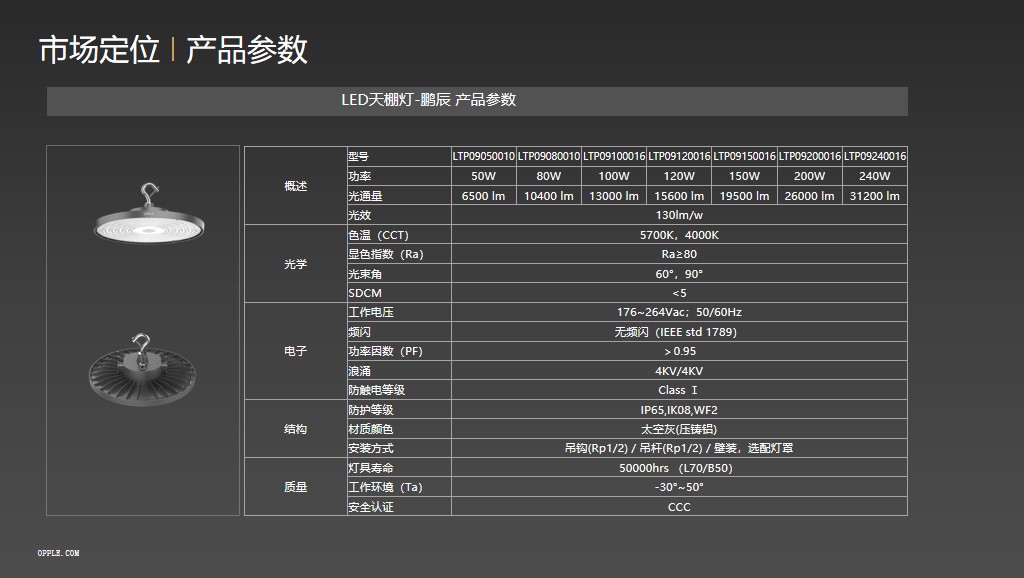Screen dimensions: 1024x578
Task: Click the '120W' power cell
Action: 679,176
